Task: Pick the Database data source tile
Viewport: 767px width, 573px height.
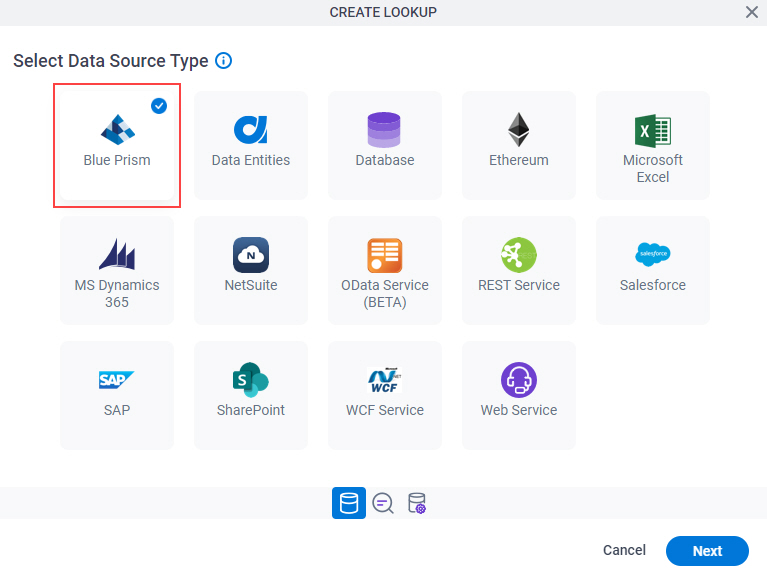Action: point(385,145)
